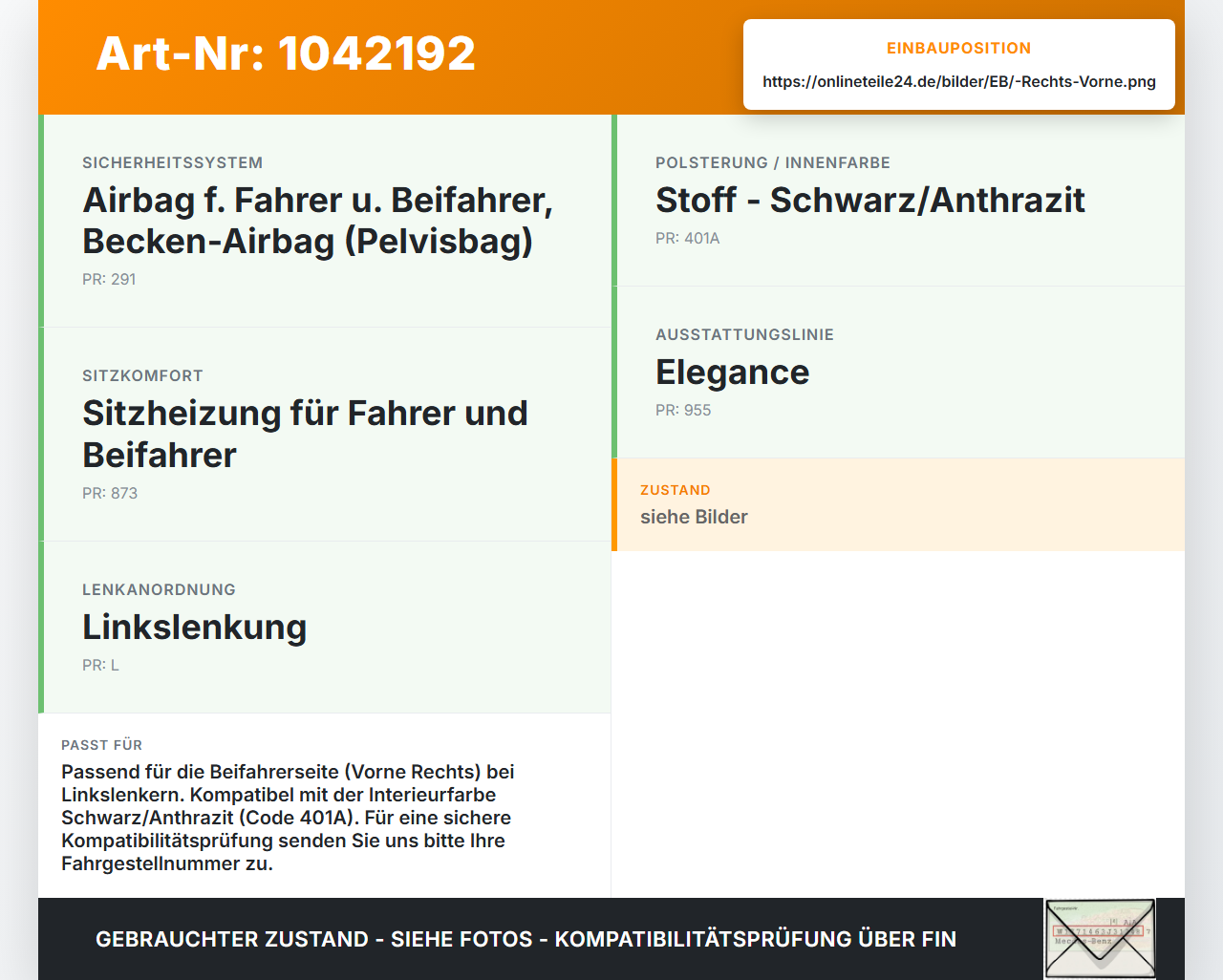Click the SICHERHEITSSYSTEM label
The width and height of the screenshot is (1223, 980).
pyautogui.click(x=172, y=162)
